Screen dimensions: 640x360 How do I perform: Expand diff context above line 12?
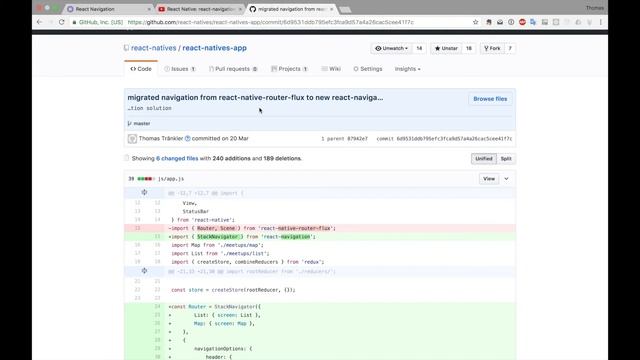(x=144, y=192)
